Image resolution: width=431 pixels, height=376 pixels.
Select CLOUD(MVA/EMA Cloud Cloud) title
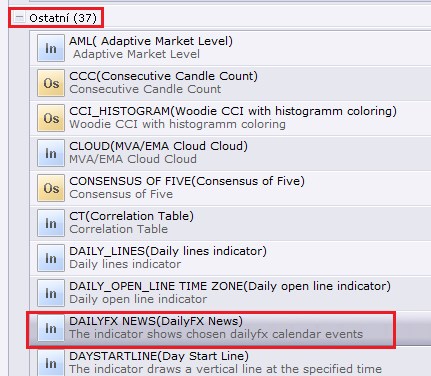click(x=158, y=146)
